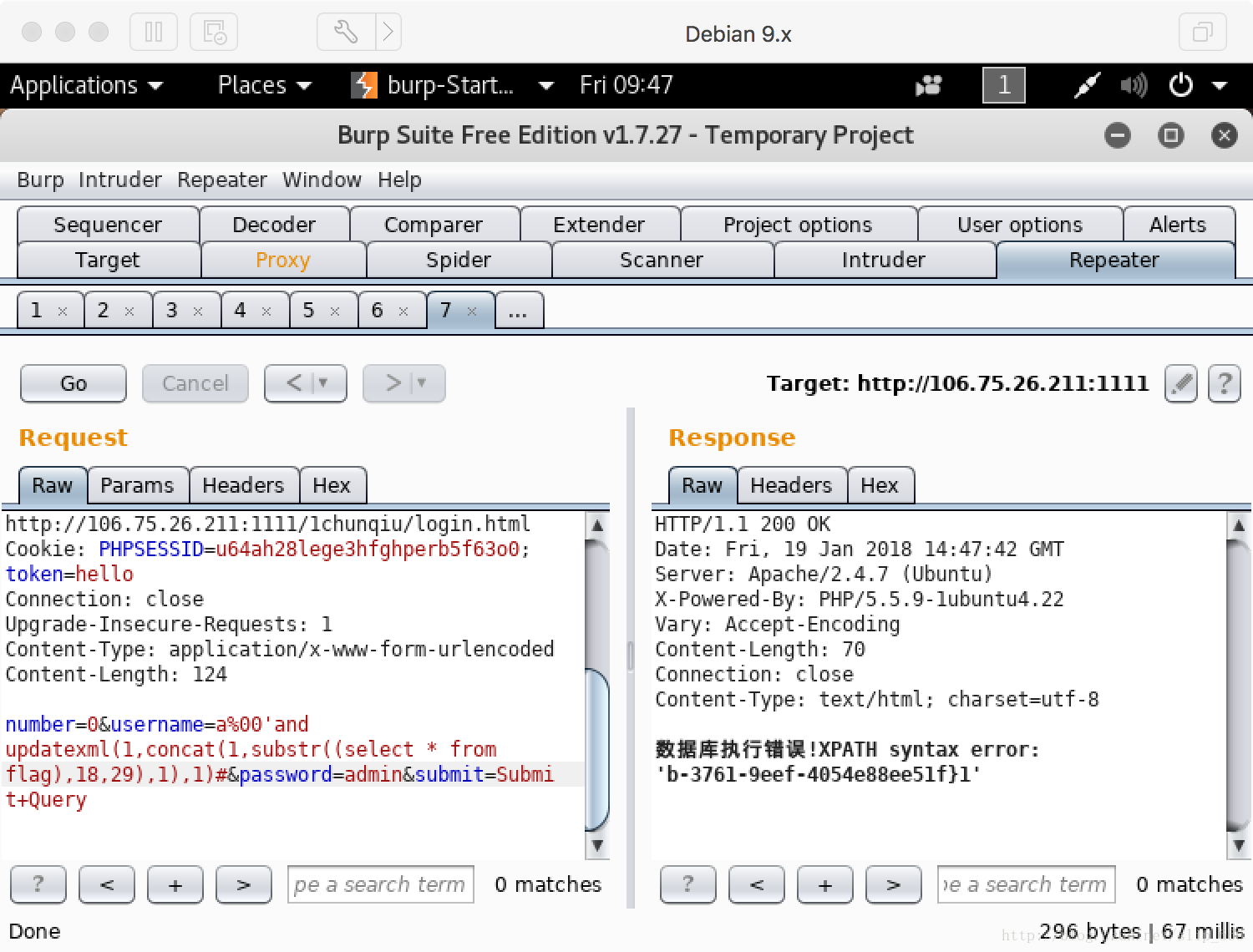Open the Help menu

399,180
